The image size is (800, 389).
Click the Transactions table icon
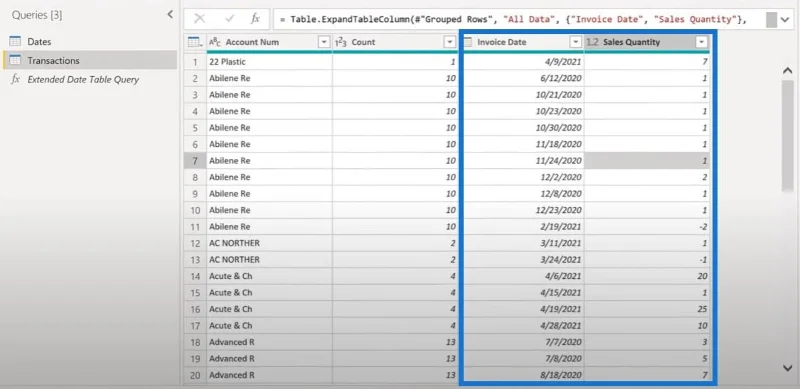(x=15, y=60)
